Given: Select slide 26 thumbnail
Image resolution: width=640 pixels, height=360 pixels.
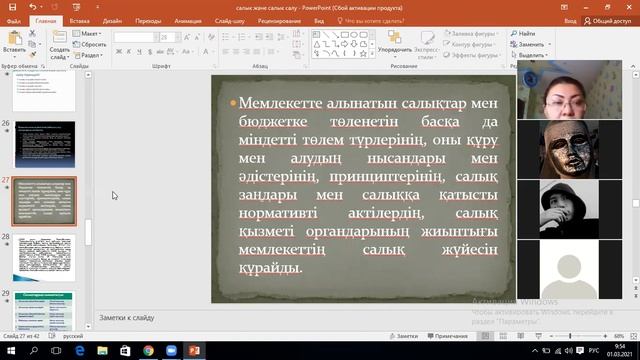Looking at the screenshot, I should coord(45,144).
